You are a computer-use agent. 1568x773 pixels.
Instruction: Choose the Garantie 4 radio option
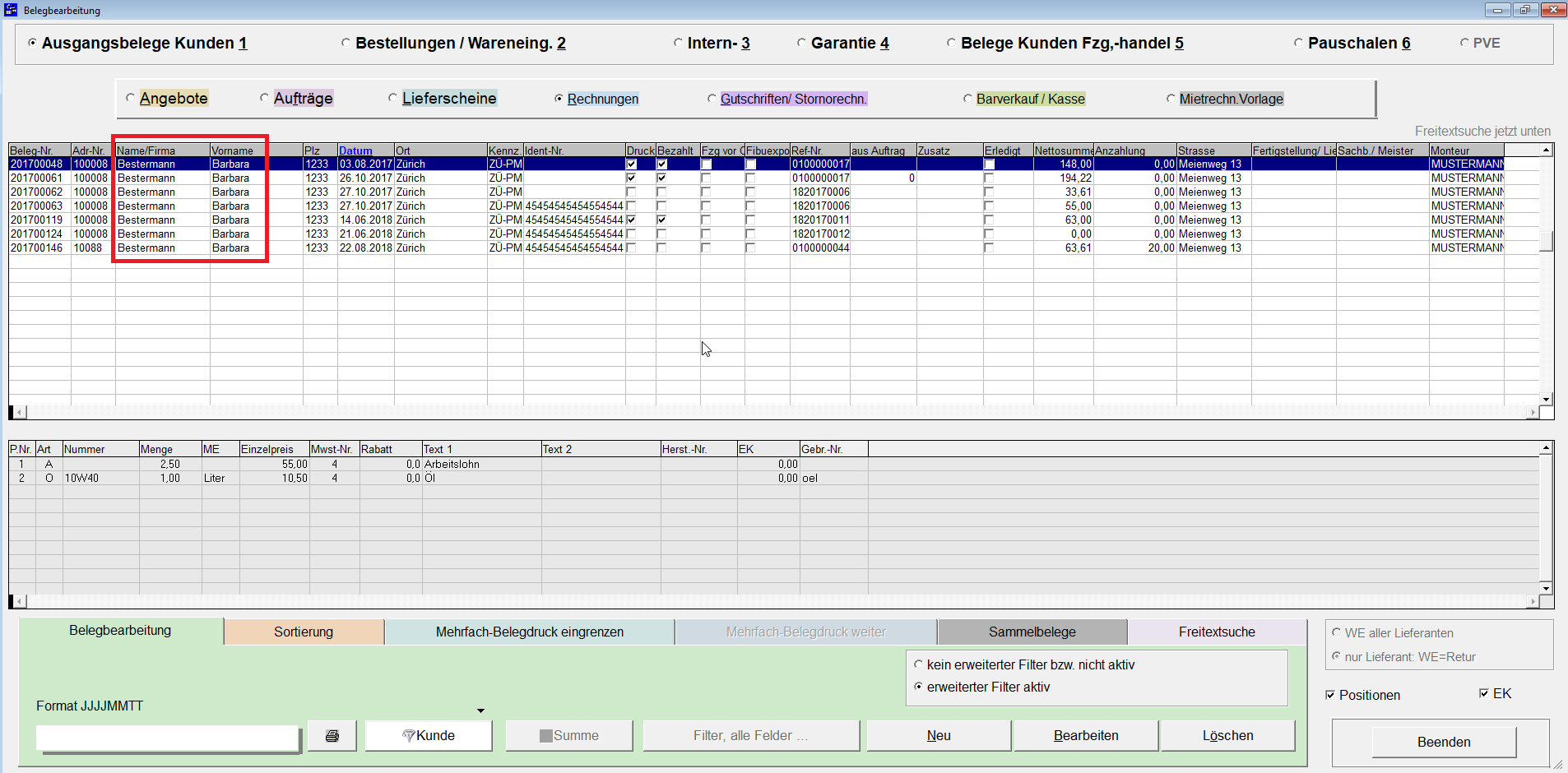(x=843, y=43)
